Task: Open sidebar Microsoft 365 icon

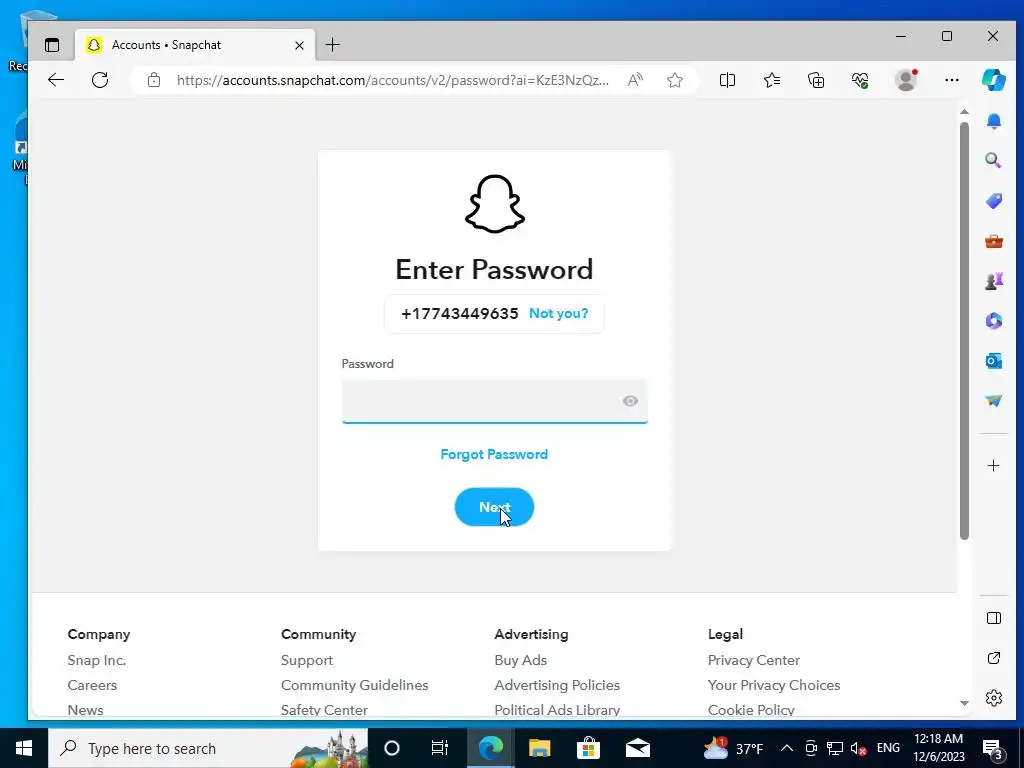Action: pyautogui.click(x=993, y=321)
